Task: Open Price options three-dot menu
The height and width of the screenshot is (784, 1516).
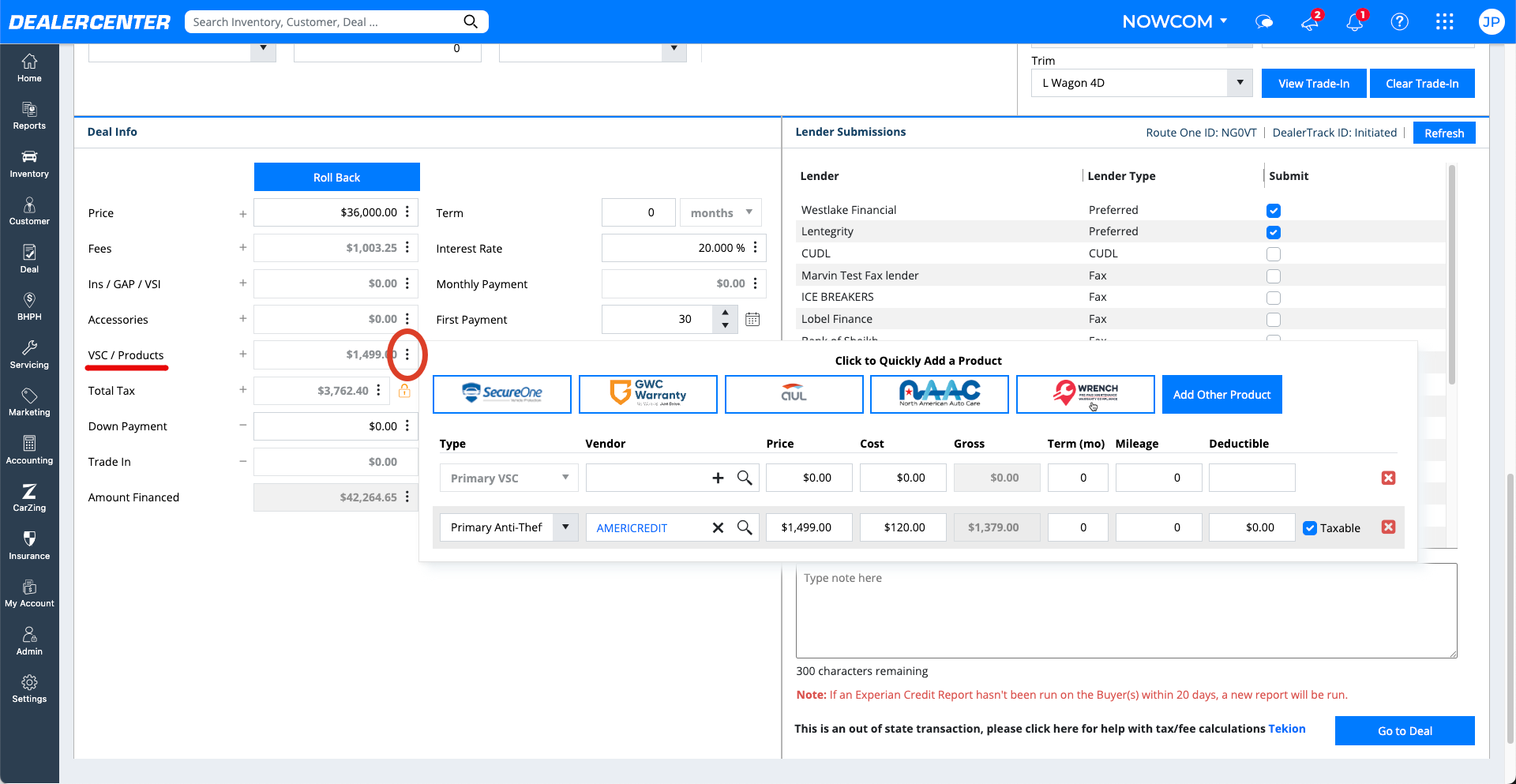Action: click(x=407, y=212)
